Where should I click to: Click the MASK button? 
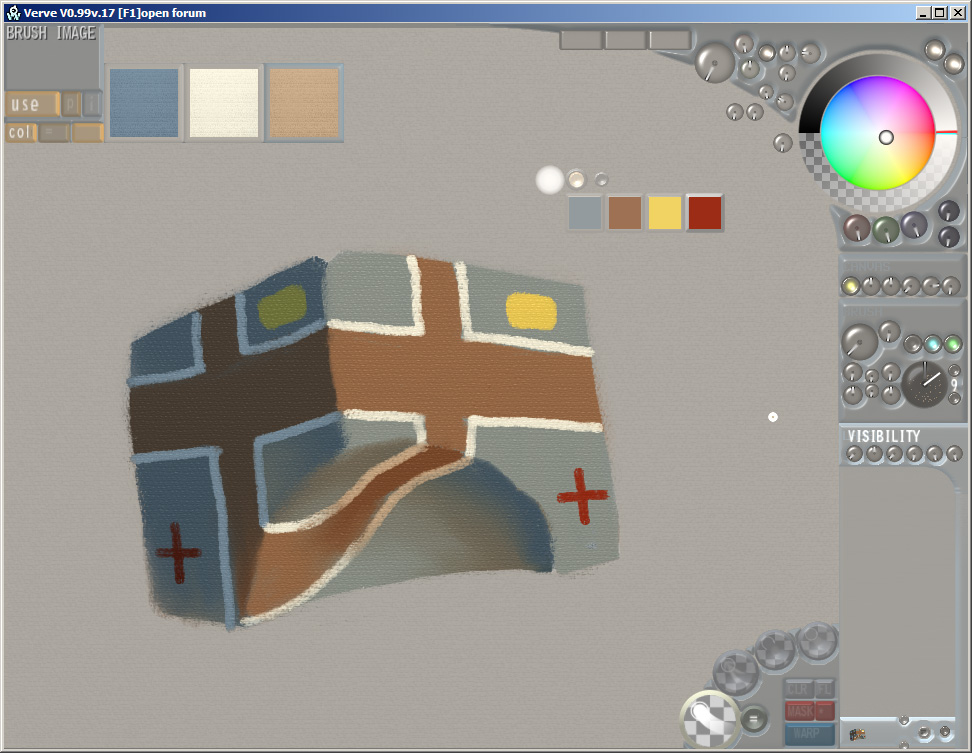[x=800, y=711]
